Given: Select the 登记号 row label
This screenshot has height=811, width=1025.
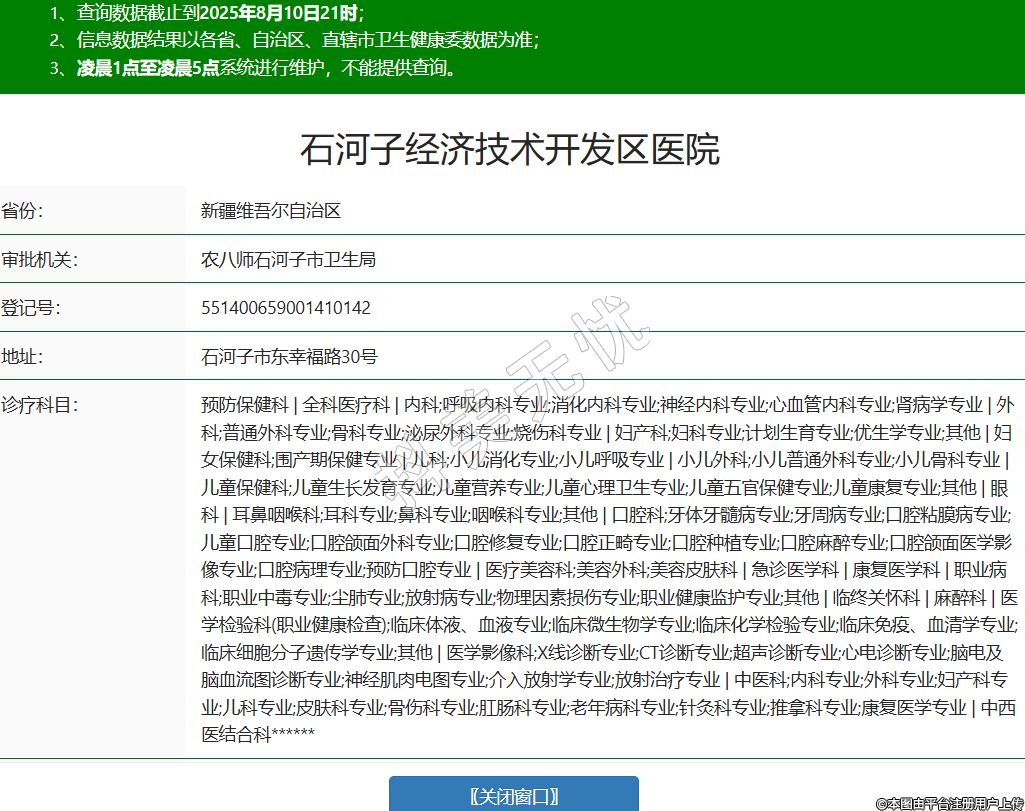Looking at the screenshot, I should tap(31, 307).
